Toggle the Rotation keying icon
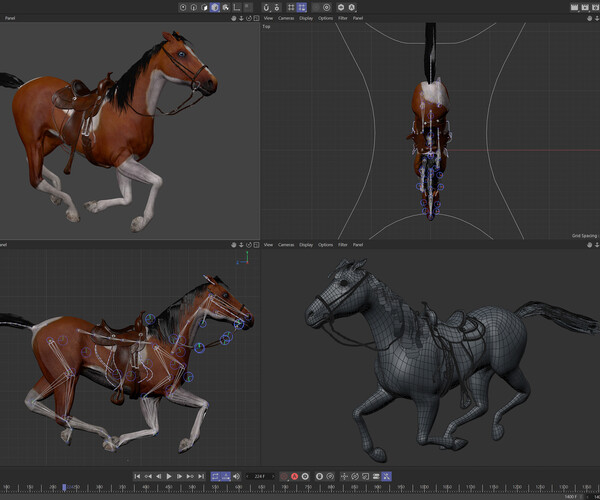Viewport: 600px width, 500px height. (355, 476)
